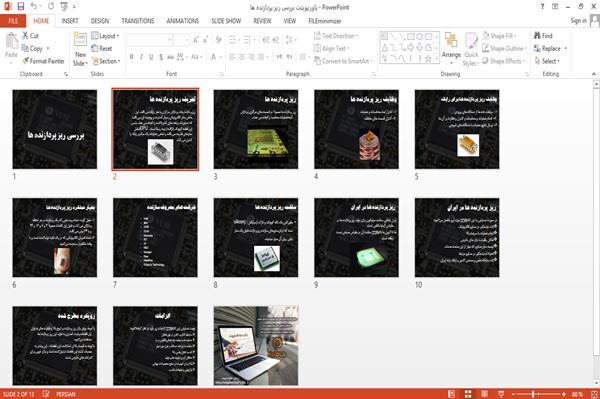Open the FILEminimizer tab
600x399 pixels.
click(x=325, y=21)
